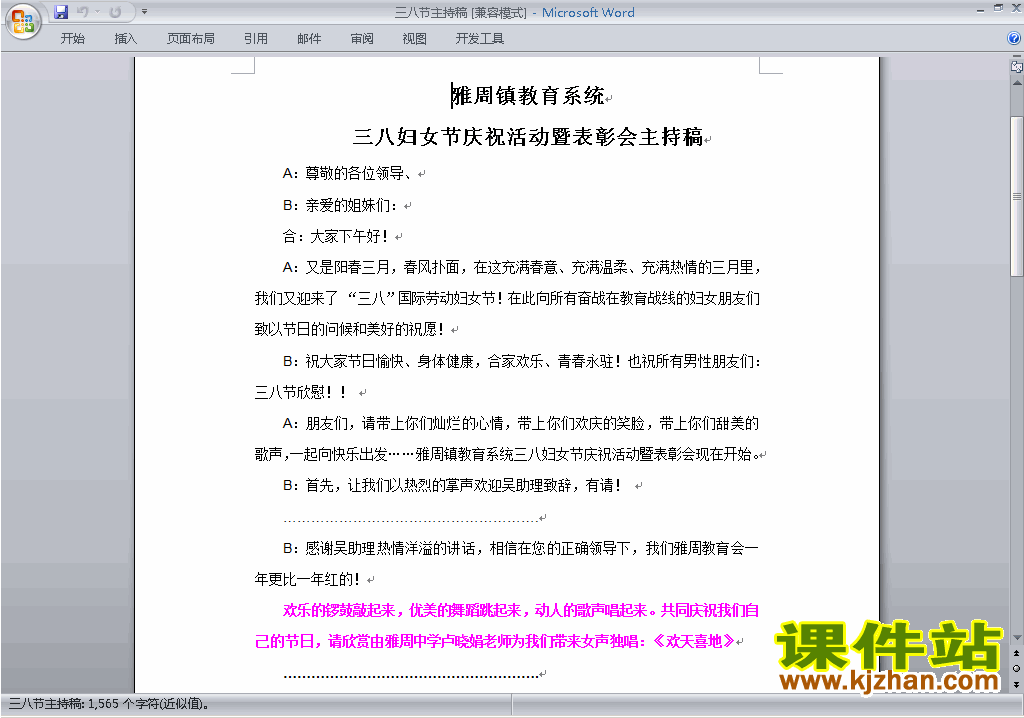1024x718 pixels.
Task: Click the line starting A：又是阳春三月
Action: tap(522, 267)
